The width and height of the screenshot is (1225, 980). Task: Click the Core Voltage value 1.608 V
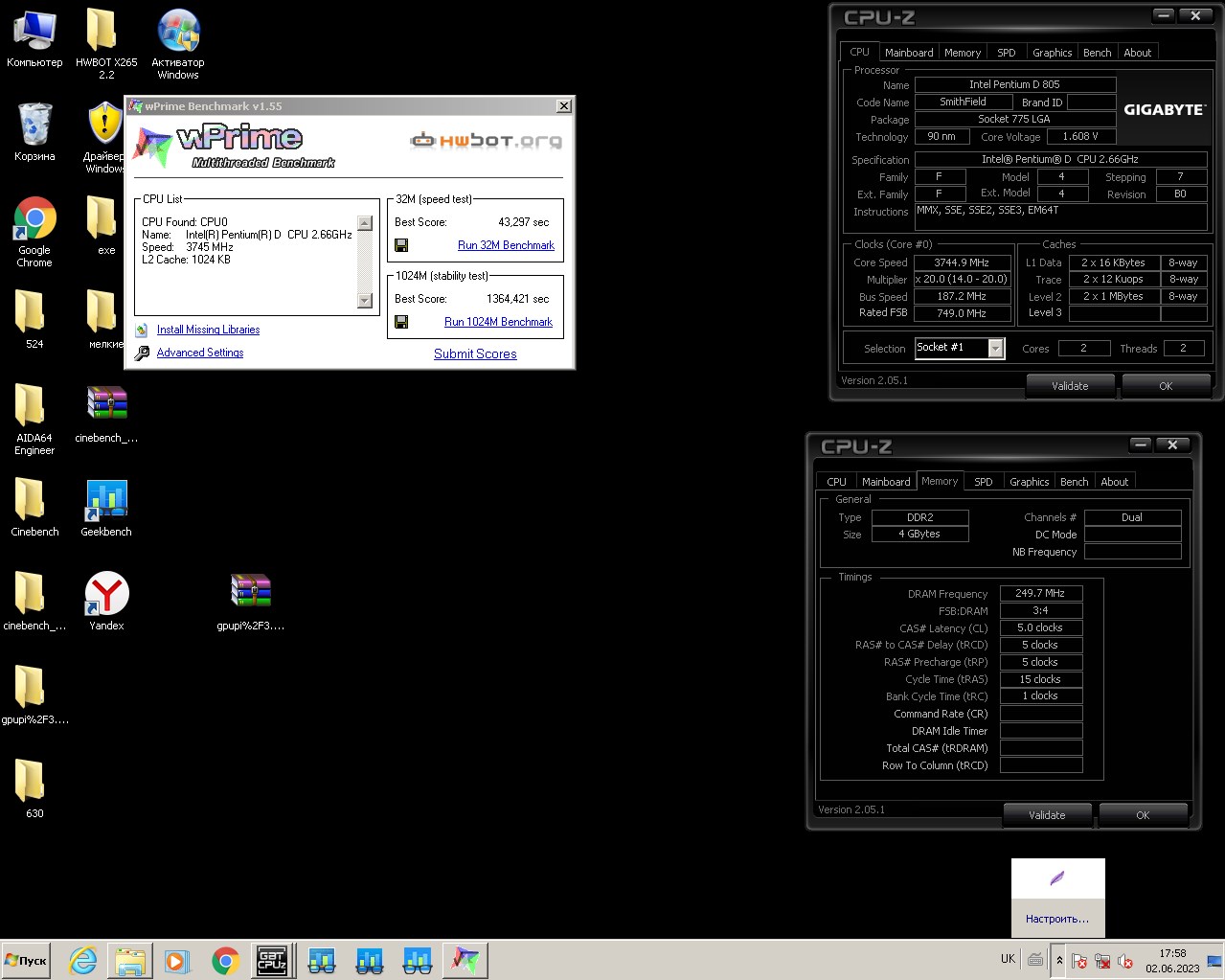coord(1080,136)
